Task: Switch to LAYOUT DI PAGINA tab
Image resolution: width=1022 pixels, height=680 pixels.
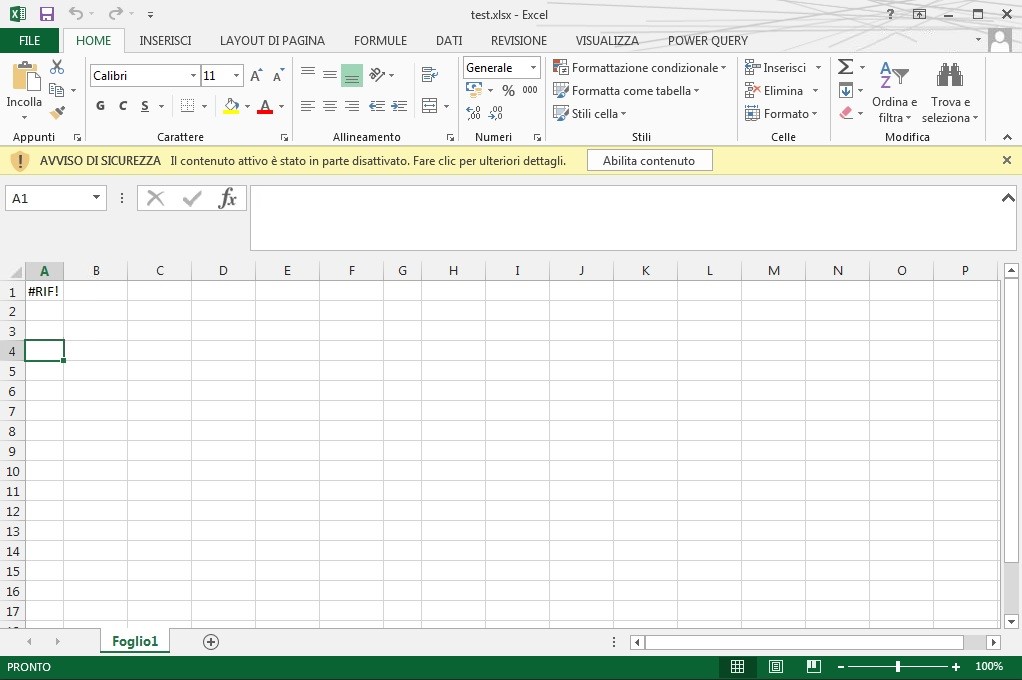Action: click(x=272, y=40)
